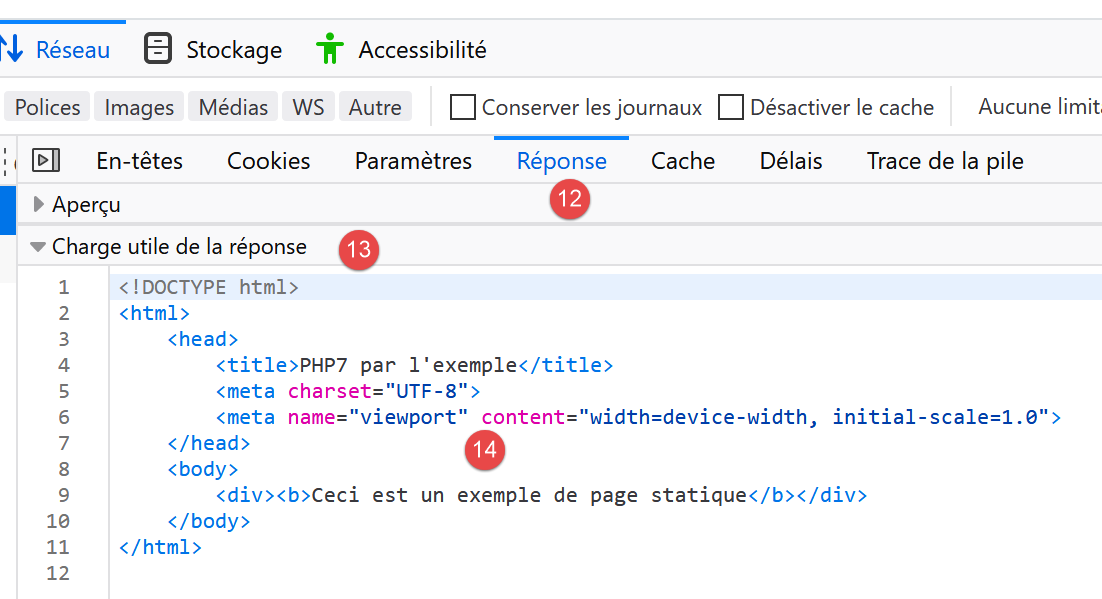Open the Cookies tab
The image size is (1102, 599).
[x=268, y=161]
